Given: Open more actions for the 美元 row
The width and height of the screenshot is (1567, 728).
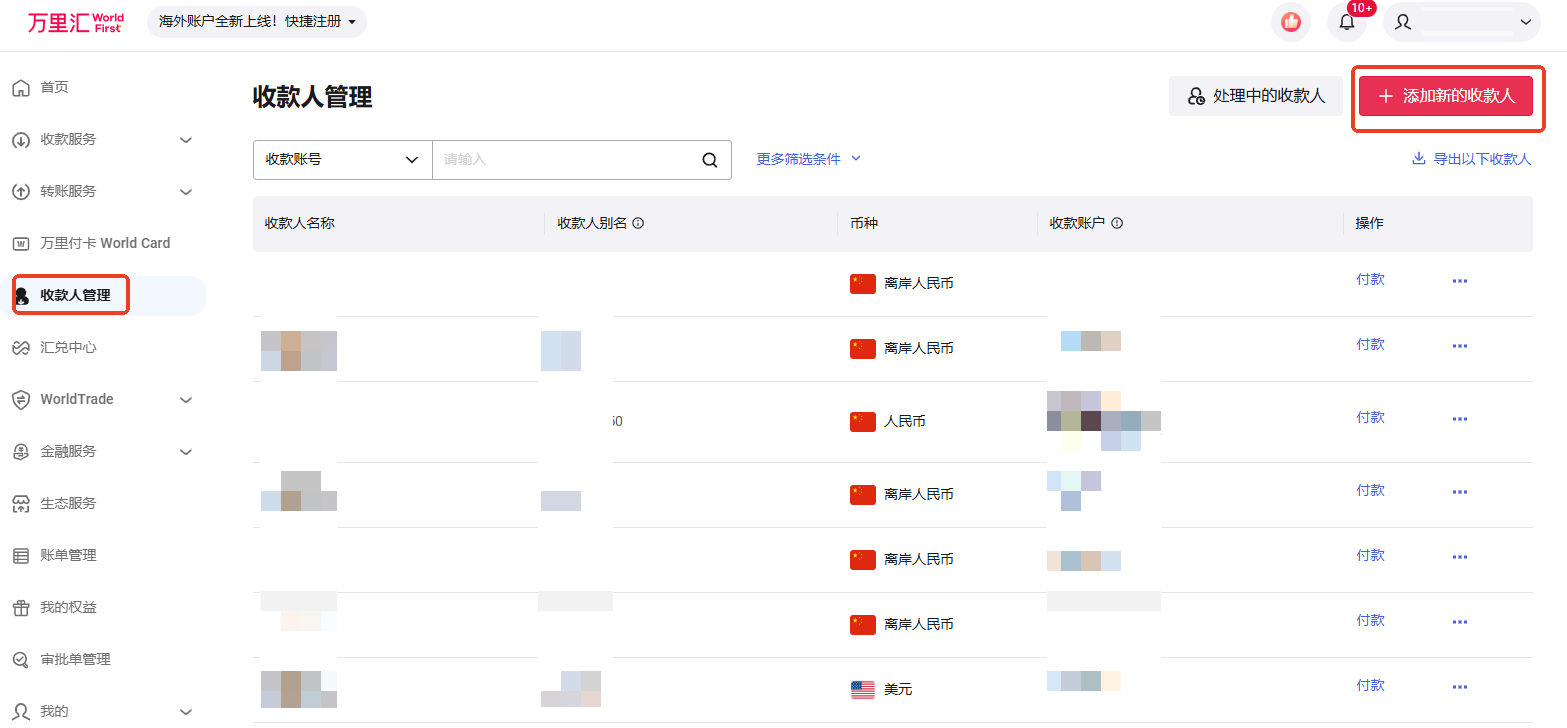Looking at the screenshot, I should tap(1459, 687).
